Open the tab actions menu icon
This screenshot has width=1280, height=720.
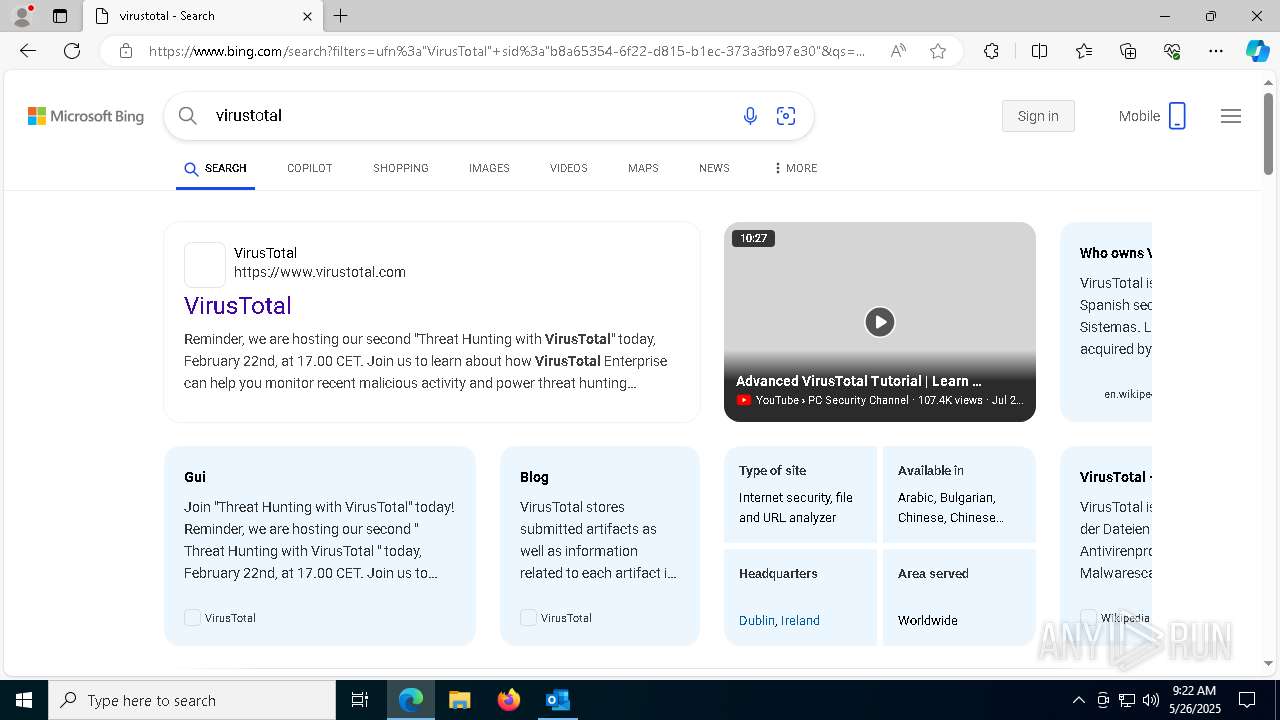coord(60,16)
